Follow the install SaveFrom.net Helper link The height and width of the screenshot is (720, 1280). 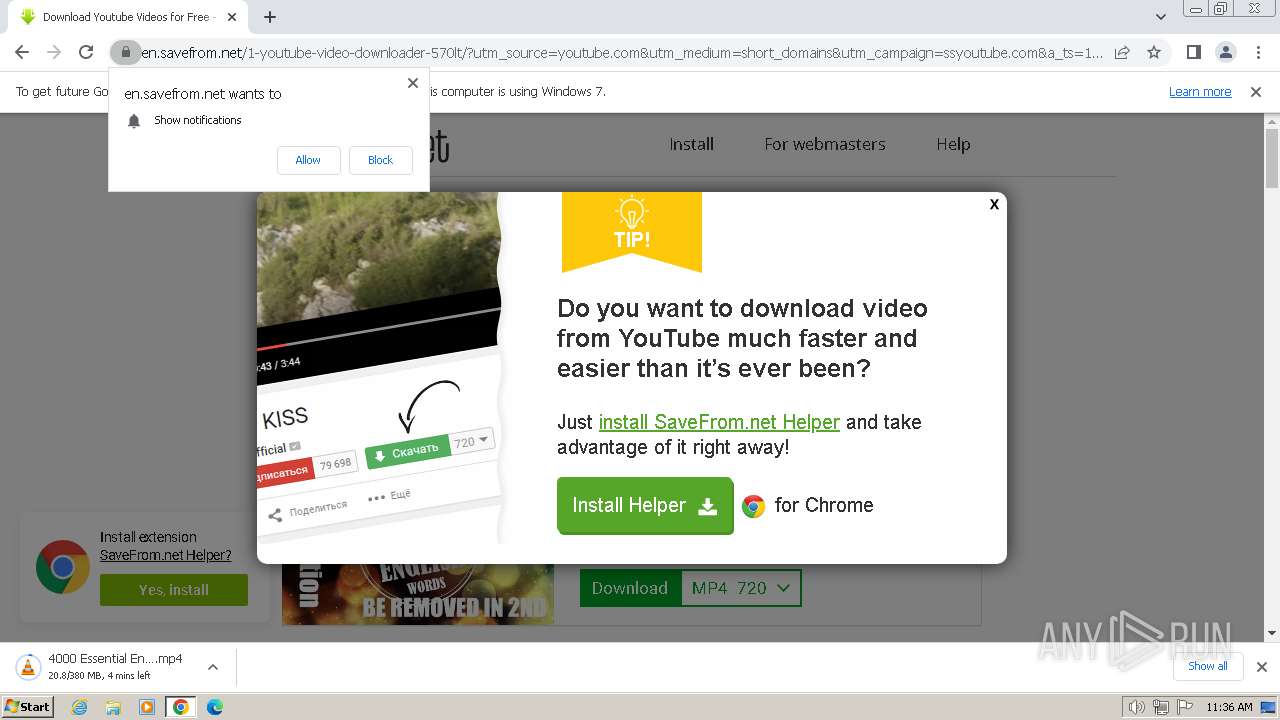pos(719,422)
